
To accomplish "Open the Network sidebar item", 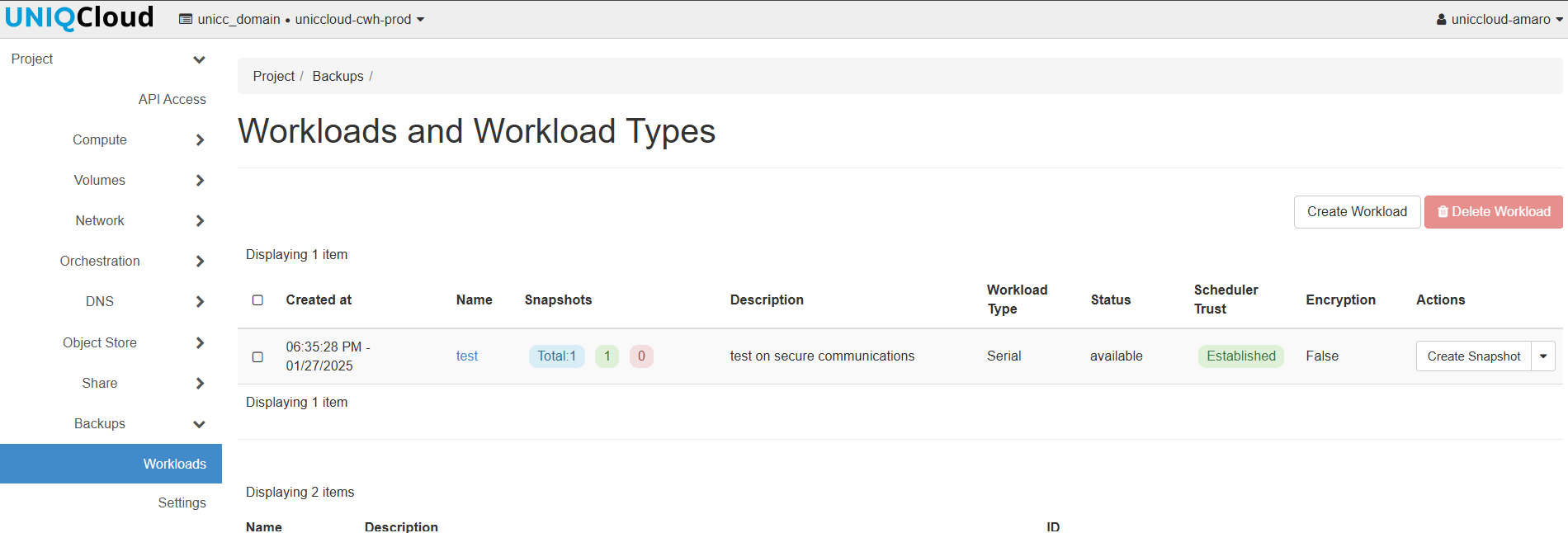I will click(x=100, y=221).
